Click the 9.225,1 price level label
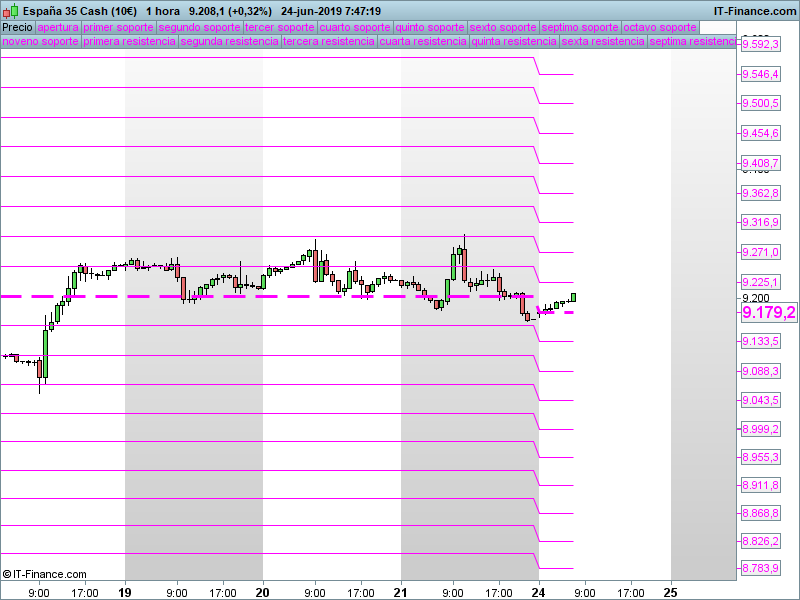800x600 pixels. (760, 282)
